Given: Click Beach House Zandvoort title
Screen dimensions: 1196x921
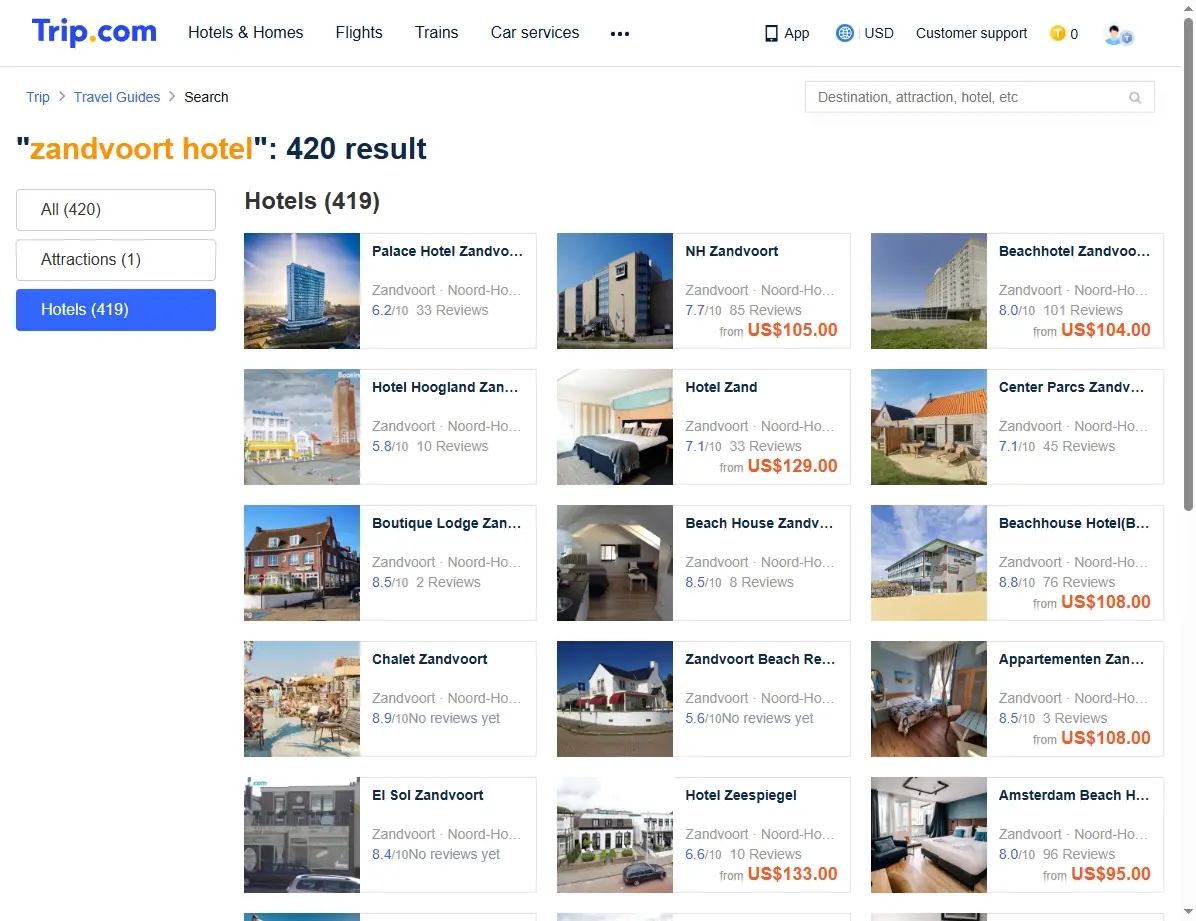Looking at the screenshot, I should tap(759, 523).
